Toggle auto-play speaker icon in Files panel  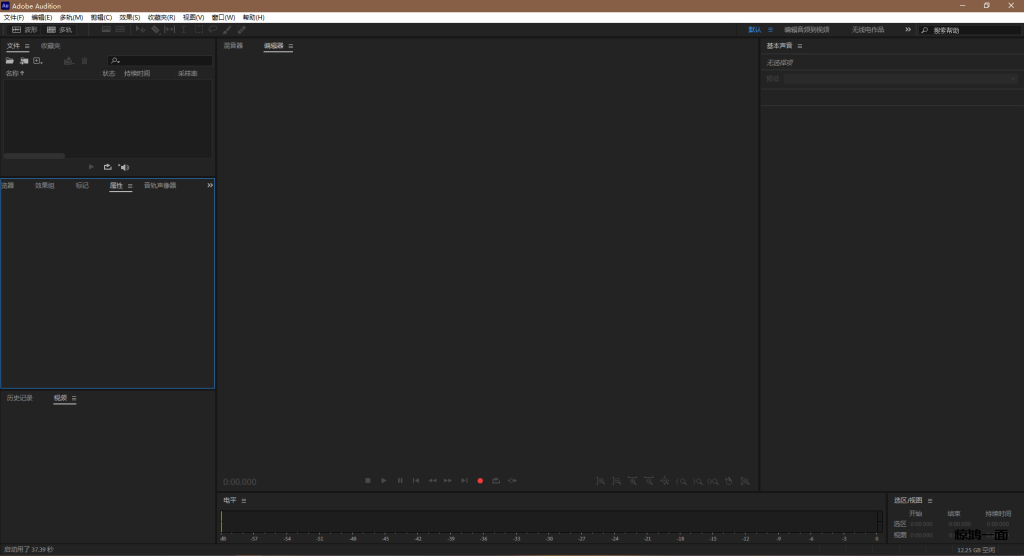tap(124, 167)
